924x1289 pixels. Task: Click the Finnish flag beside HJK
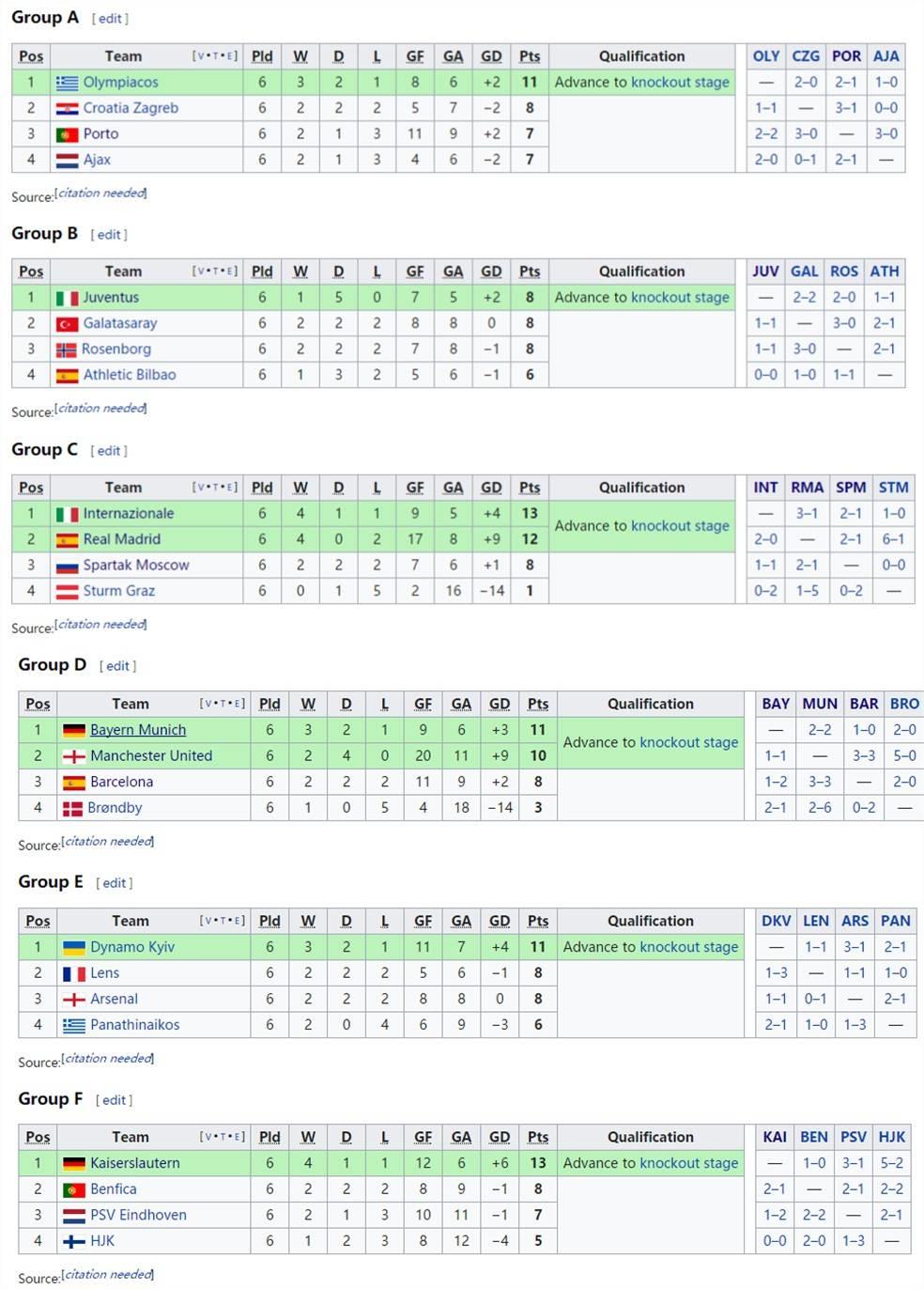pos(74,1241)
